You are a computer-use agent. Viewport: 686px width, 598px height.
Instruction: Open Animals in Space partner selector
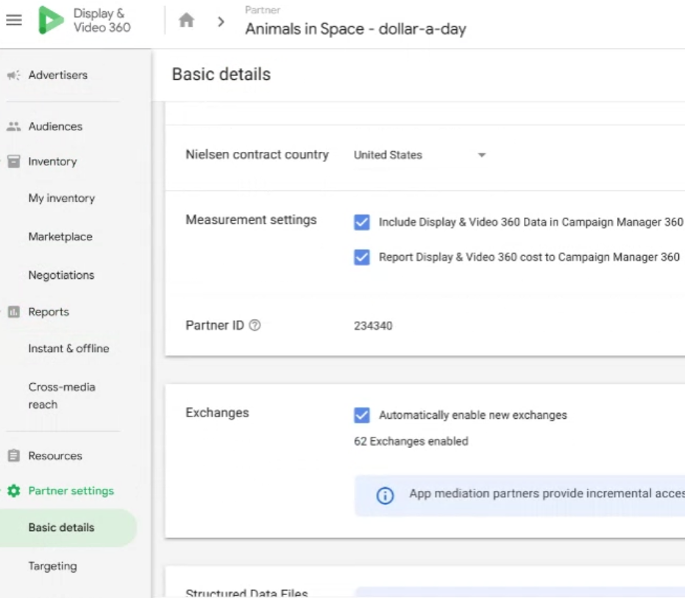355,29
